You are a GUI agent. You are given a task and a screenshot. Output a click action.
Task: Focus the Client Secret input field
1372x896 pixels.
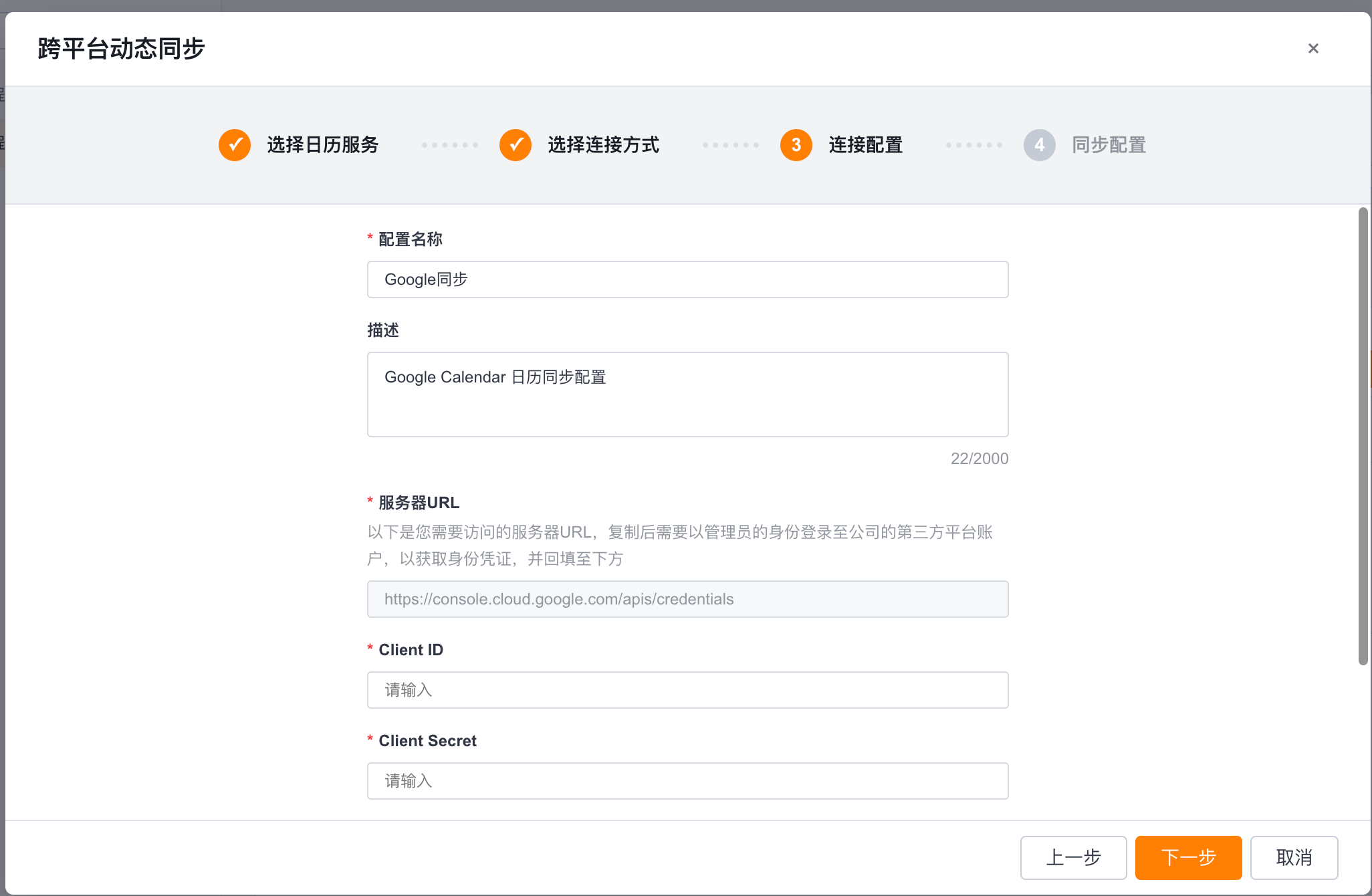(687, 781)
